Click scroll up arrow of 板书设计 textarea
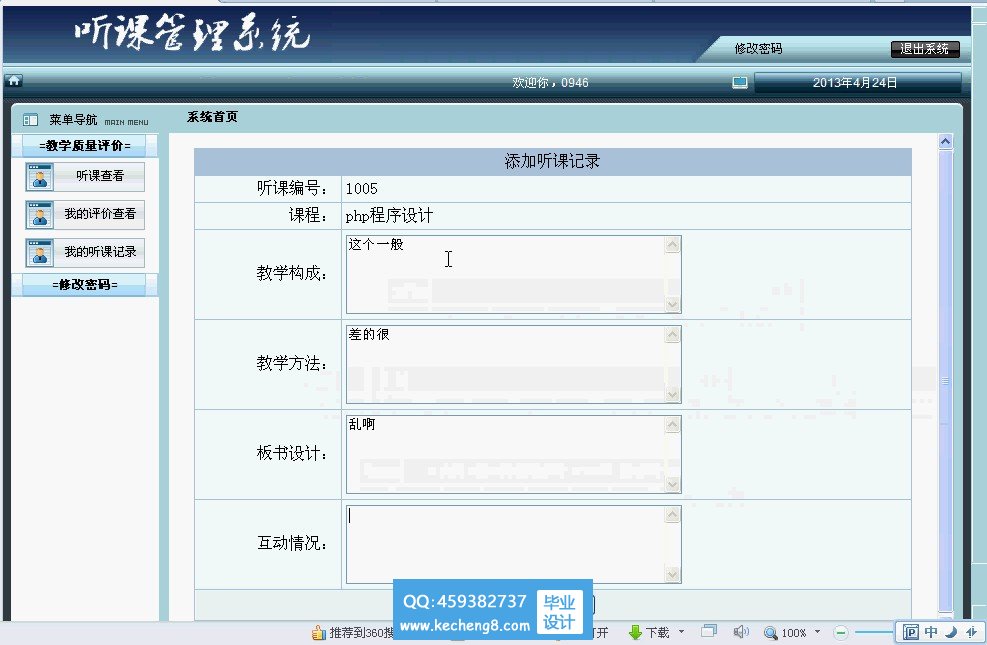 (x=672, y=425)
